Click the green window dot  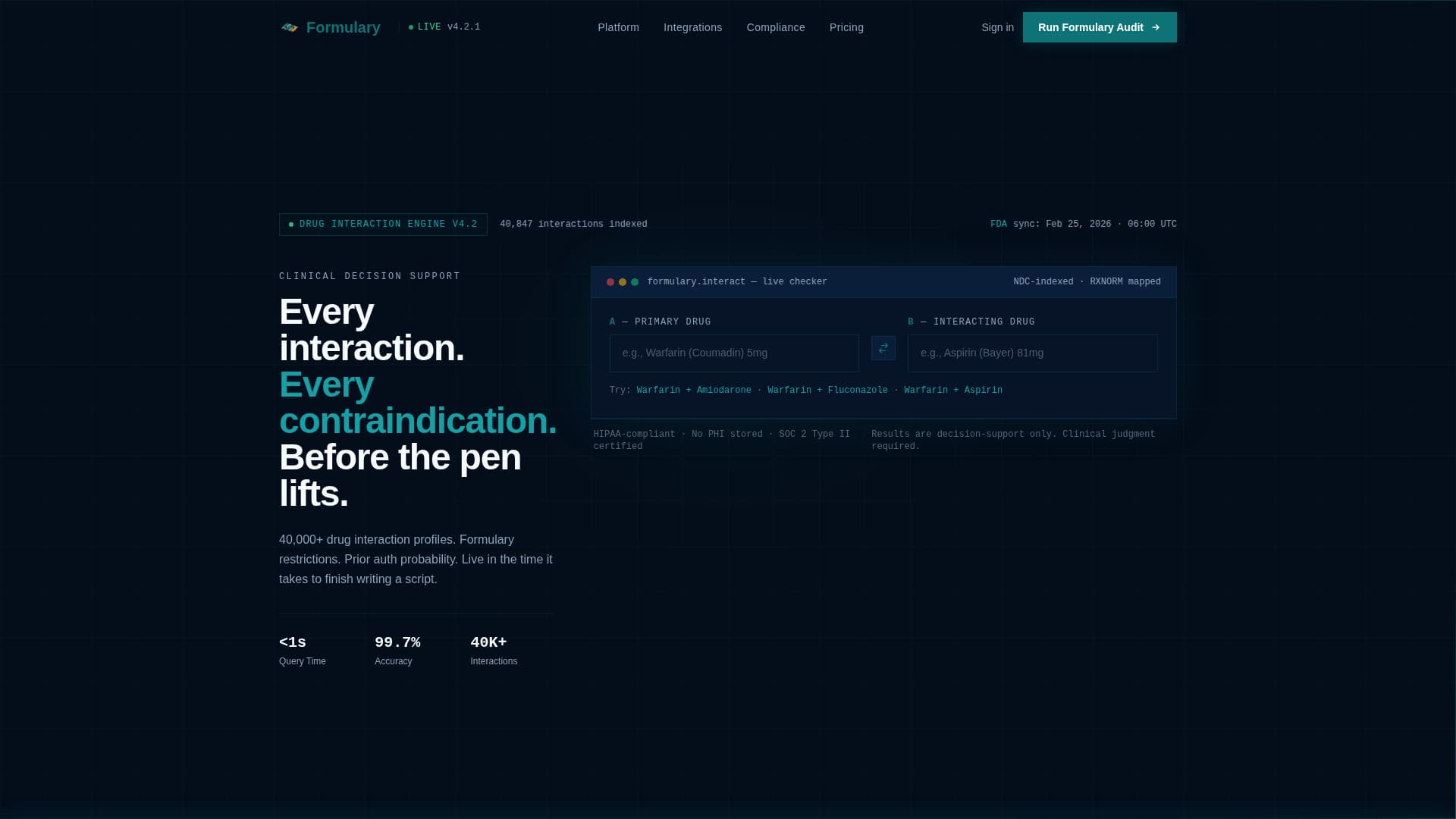tap(635, 282)
